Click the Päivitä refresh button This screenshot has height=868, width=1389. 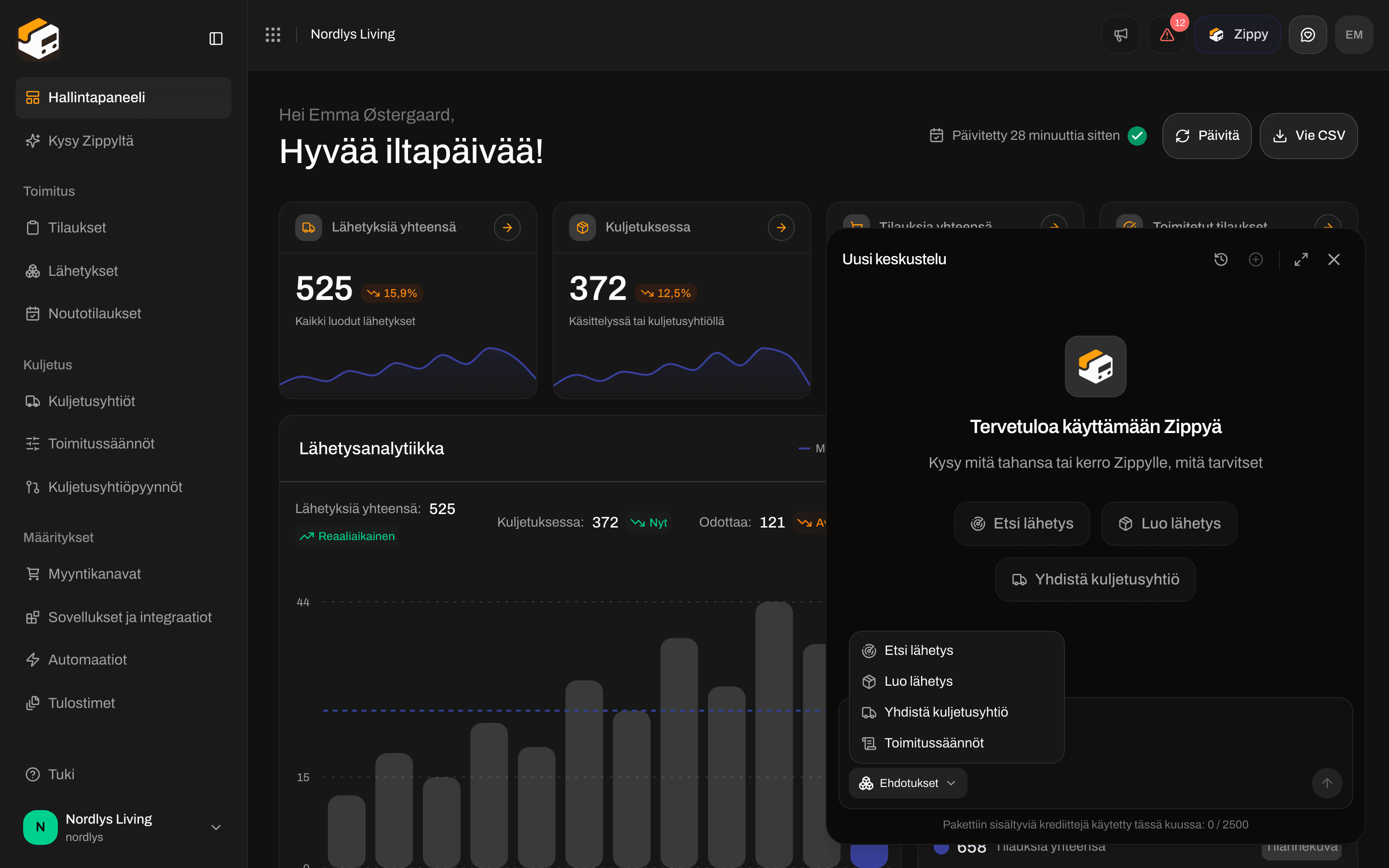[x=1207, y=136]
